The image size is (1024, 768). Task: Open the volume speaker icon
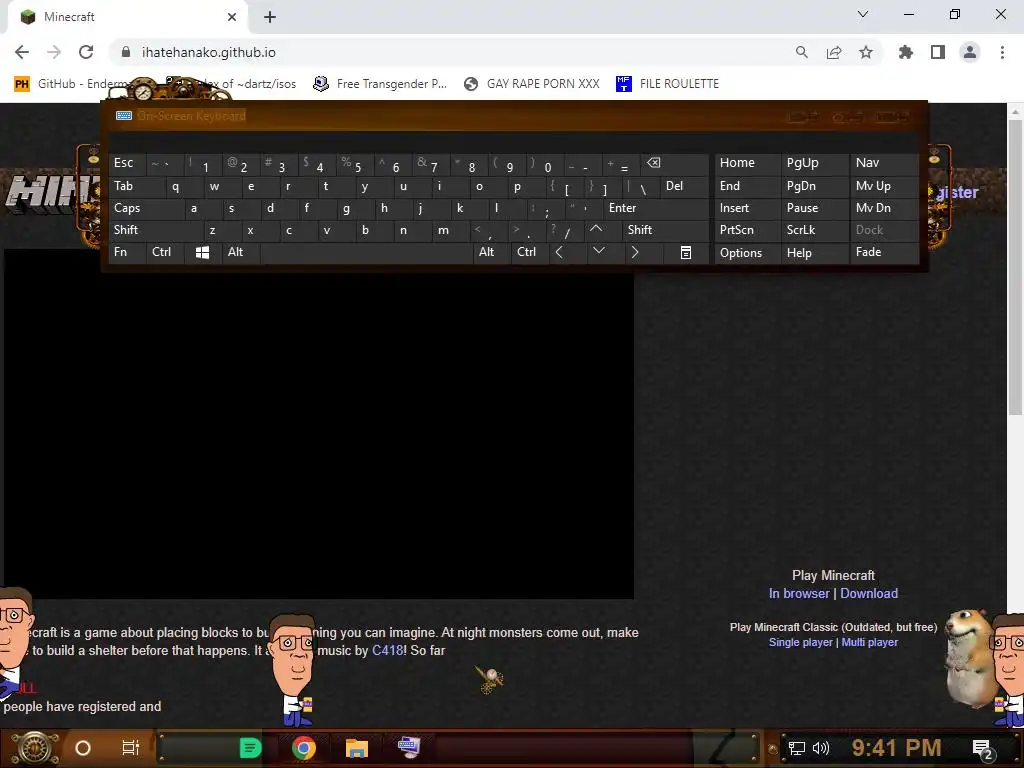click(820, 748)
